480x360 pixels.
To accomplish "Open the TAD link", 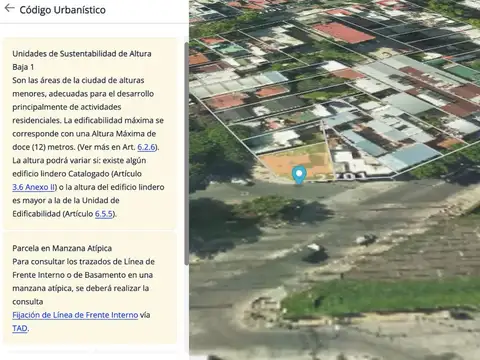I will pyautogui.click(x=20, y=328).
